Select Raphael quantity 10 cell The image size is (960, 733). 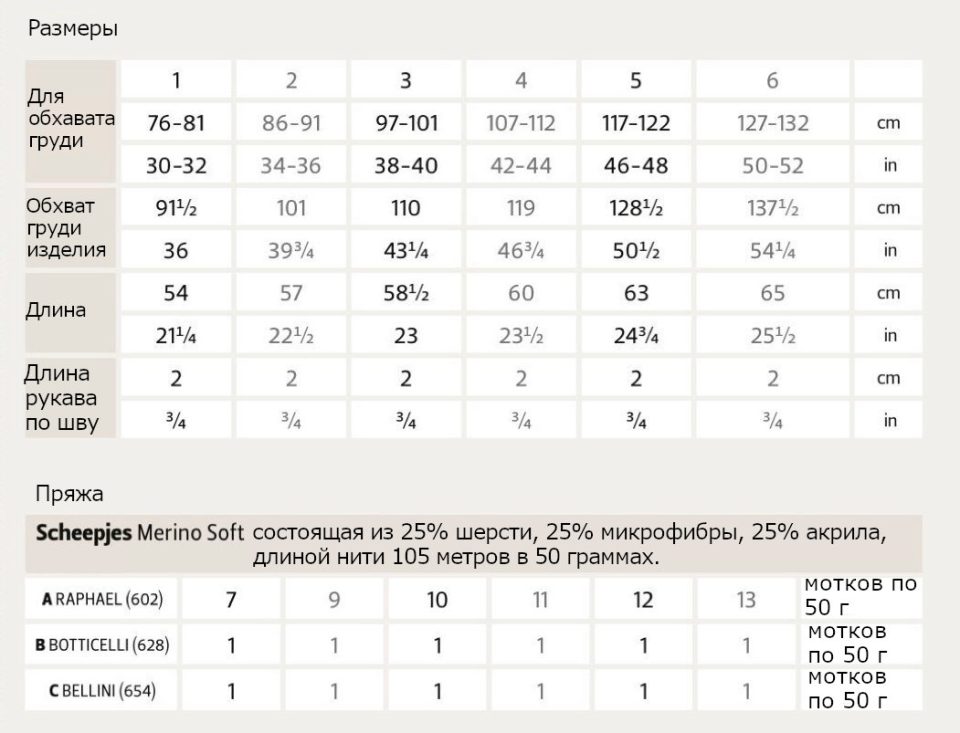(437, 599)
